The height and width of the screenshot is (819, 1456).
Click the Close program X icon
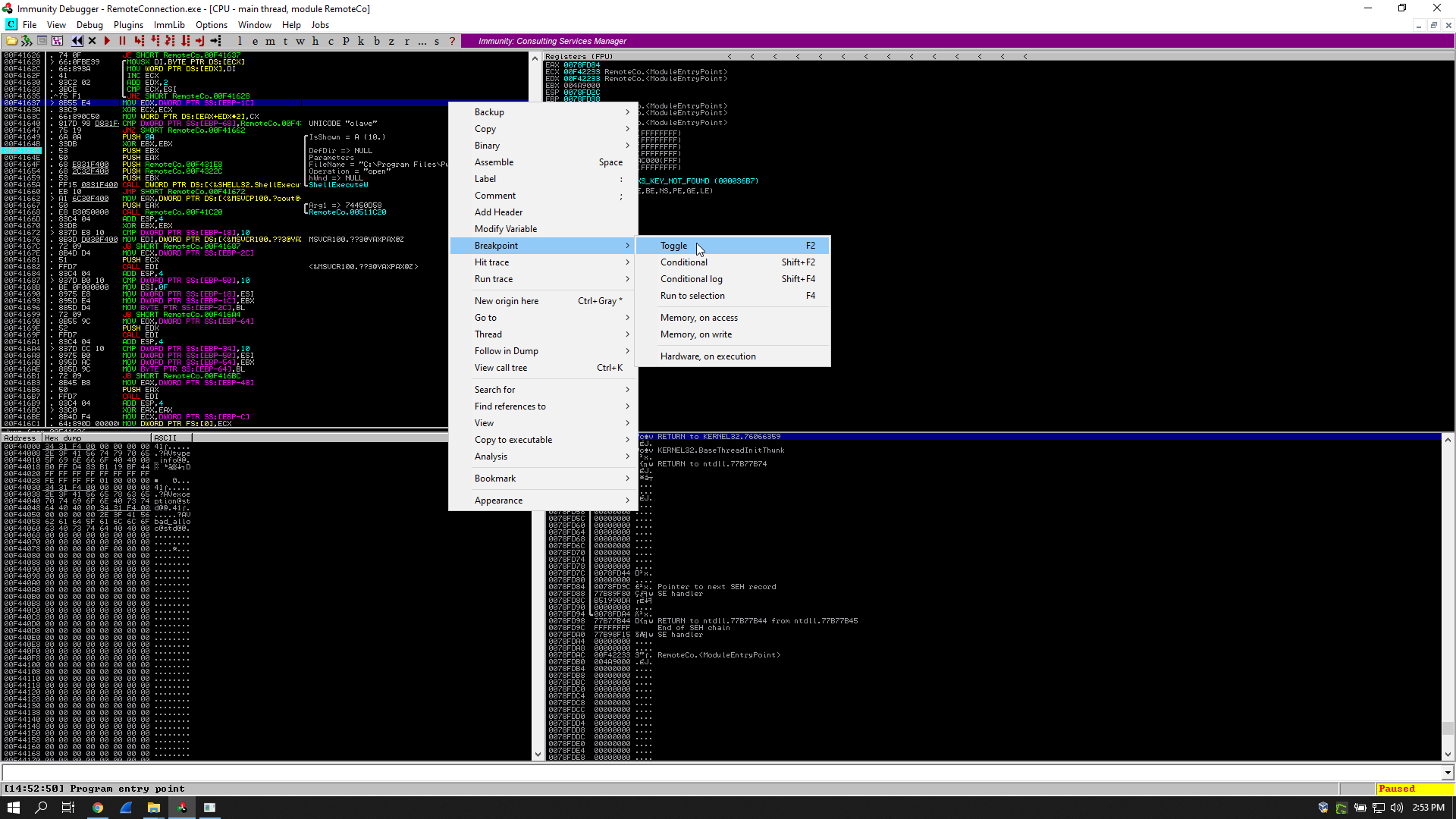click(x=93, y=41)
